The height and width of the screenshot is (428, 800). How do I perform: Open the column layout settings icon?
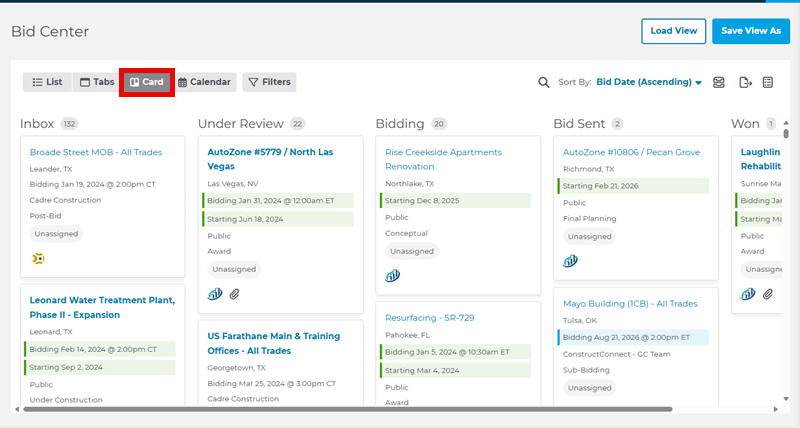768,82
